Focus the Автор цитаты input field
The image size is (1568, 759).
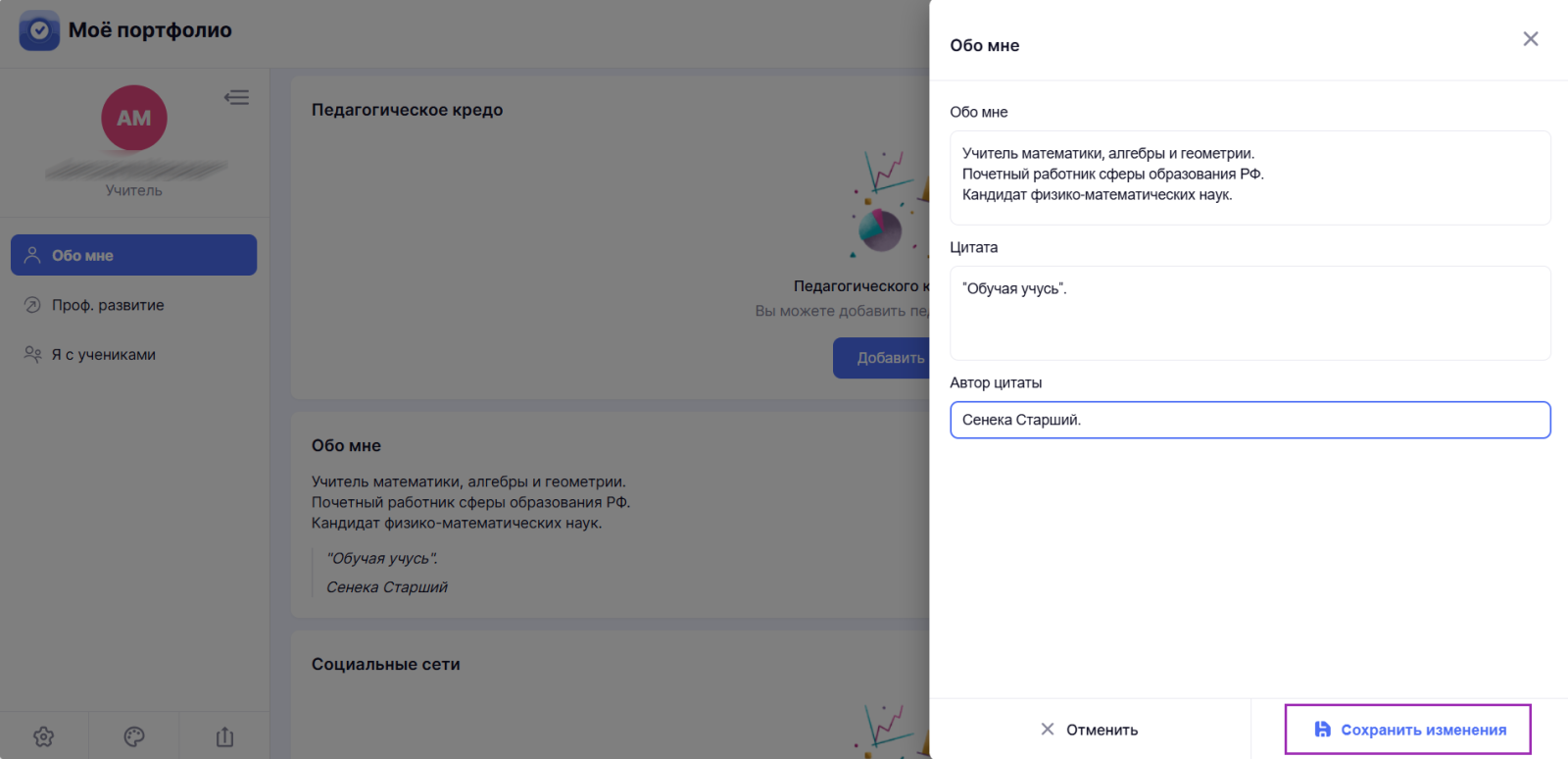point(1250,420)
